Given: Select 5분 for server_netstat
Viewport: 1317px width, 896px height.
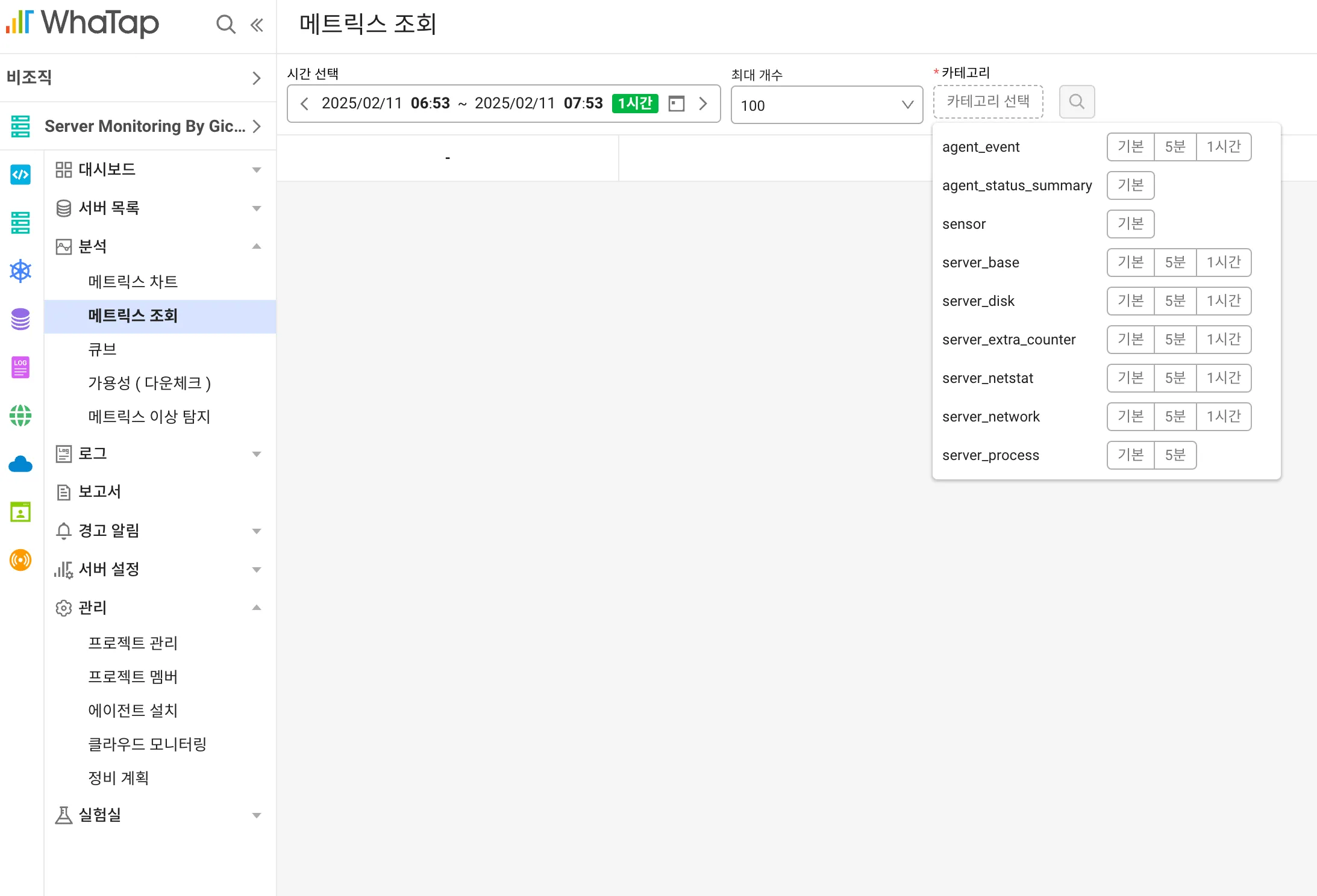Looking at the screenshot, I should click(1175, 378).
